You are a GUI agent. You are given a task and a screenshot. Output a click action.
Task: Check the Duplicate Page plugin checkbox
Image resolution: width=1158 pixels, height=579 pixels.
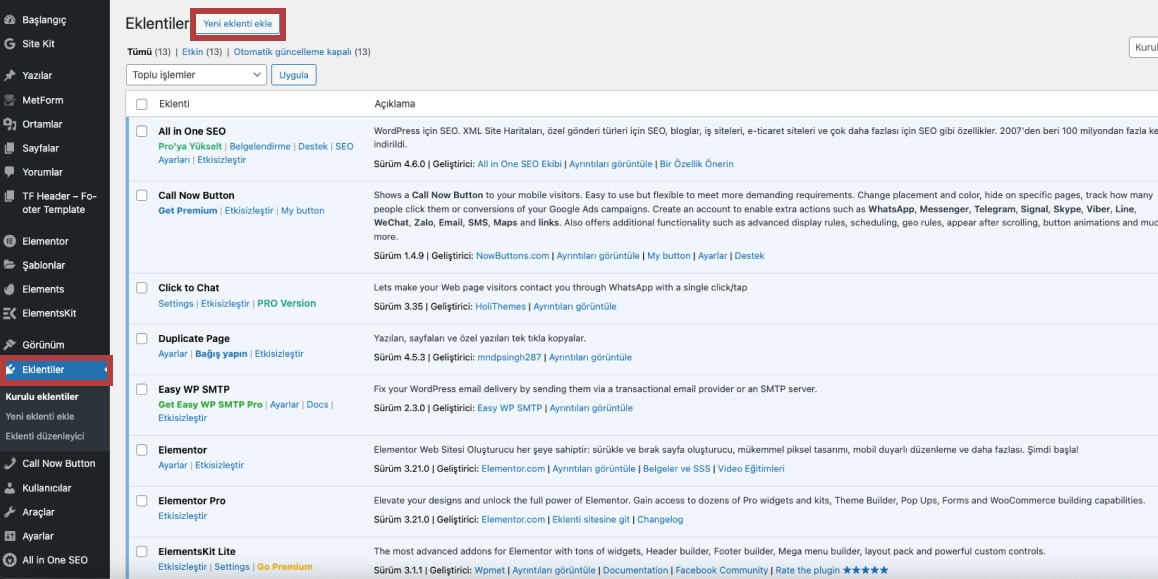[x=142, y=338]
